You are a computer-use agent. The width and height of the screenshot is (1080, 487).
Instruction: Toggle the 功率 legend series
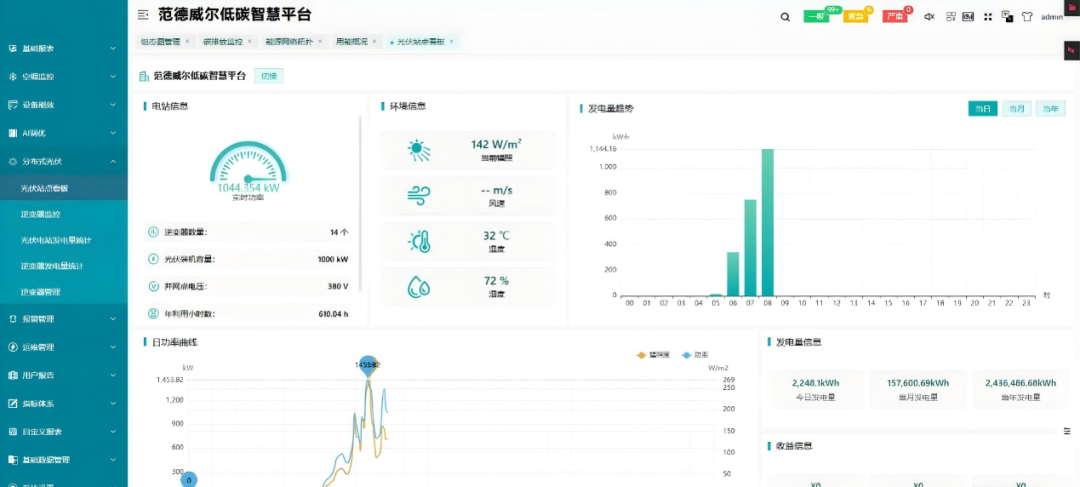click(x=694, y=355)
